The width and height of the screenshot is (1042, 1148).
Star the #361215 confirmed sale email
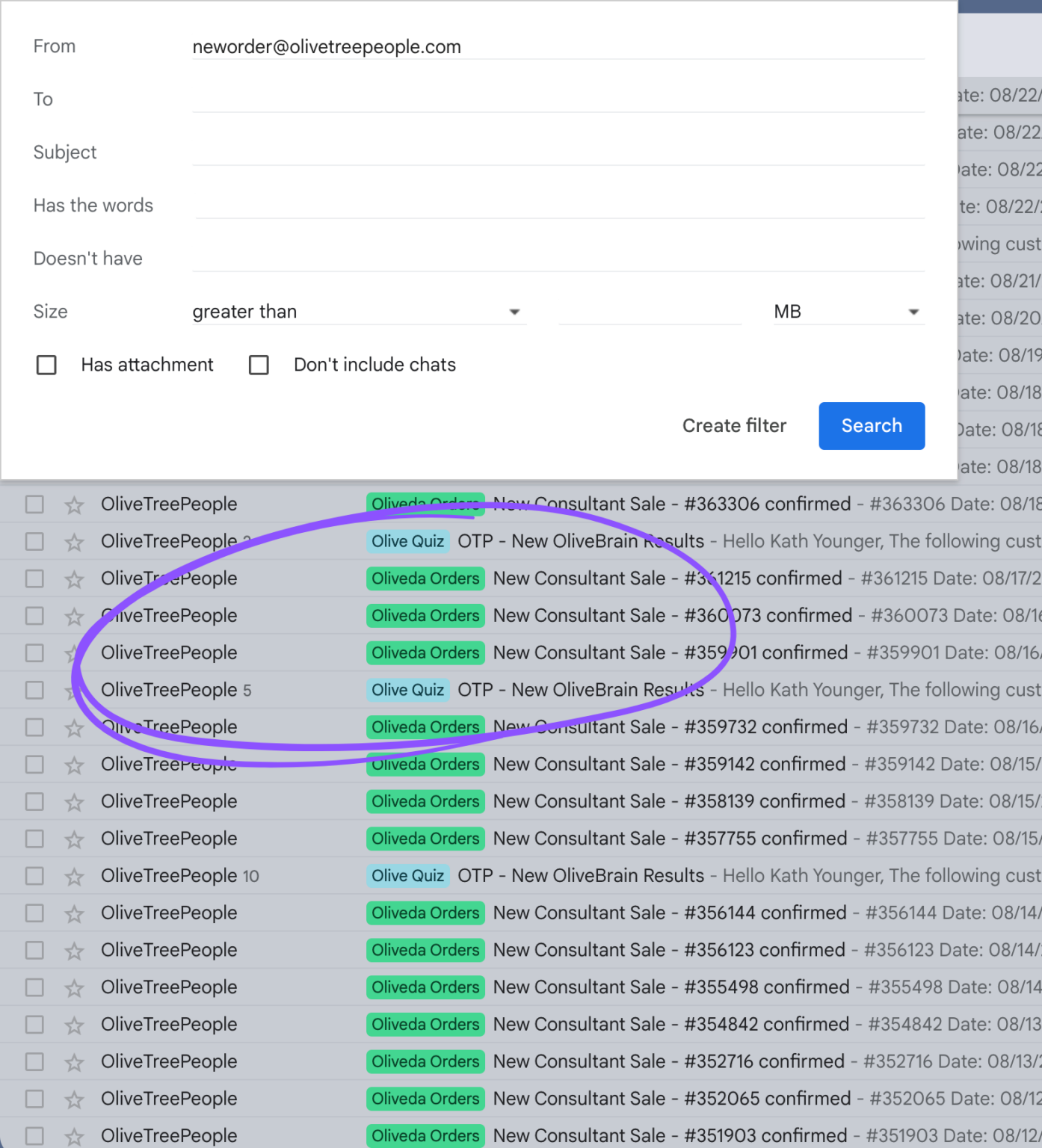[74, 579]
